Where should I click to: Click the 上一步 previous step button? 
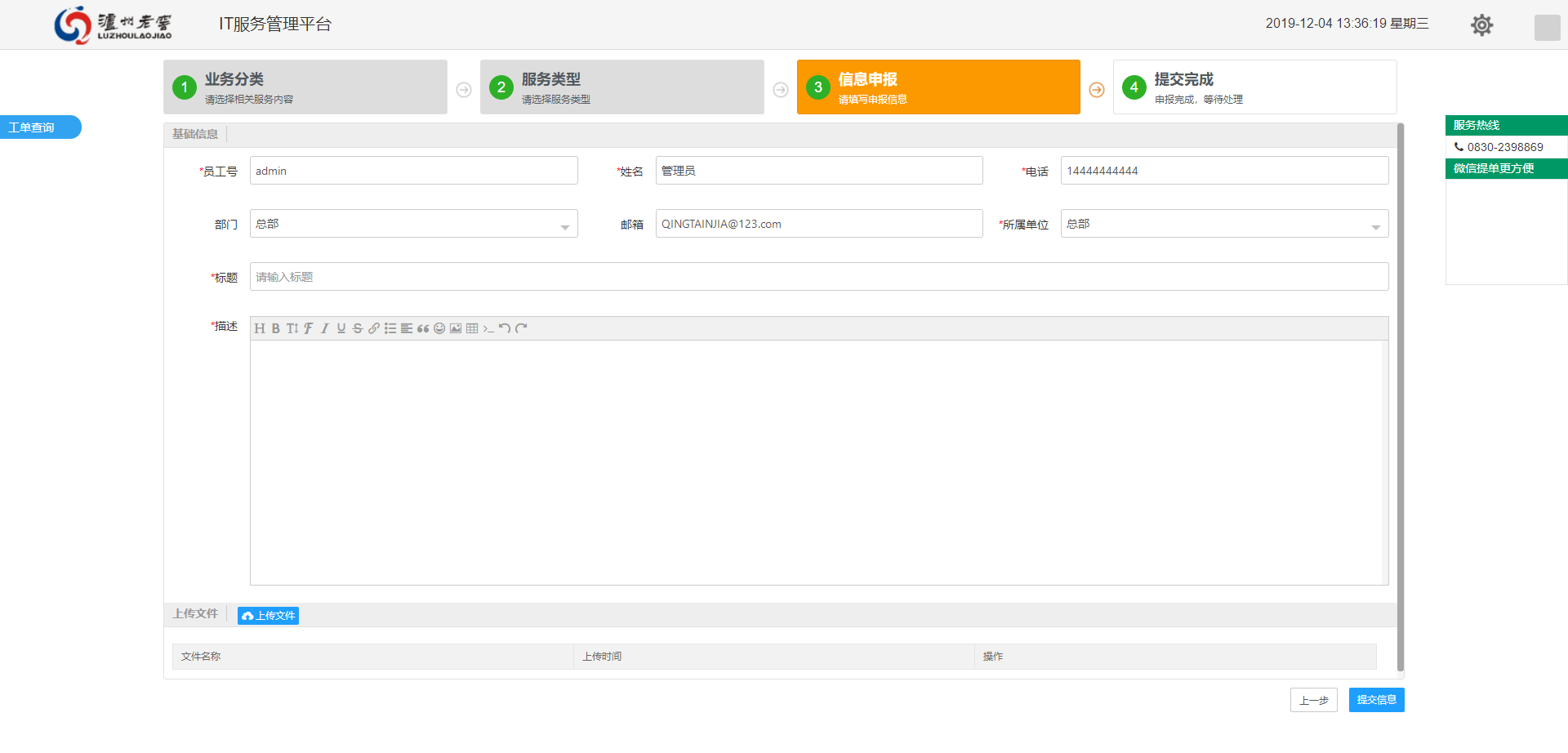1313,700
